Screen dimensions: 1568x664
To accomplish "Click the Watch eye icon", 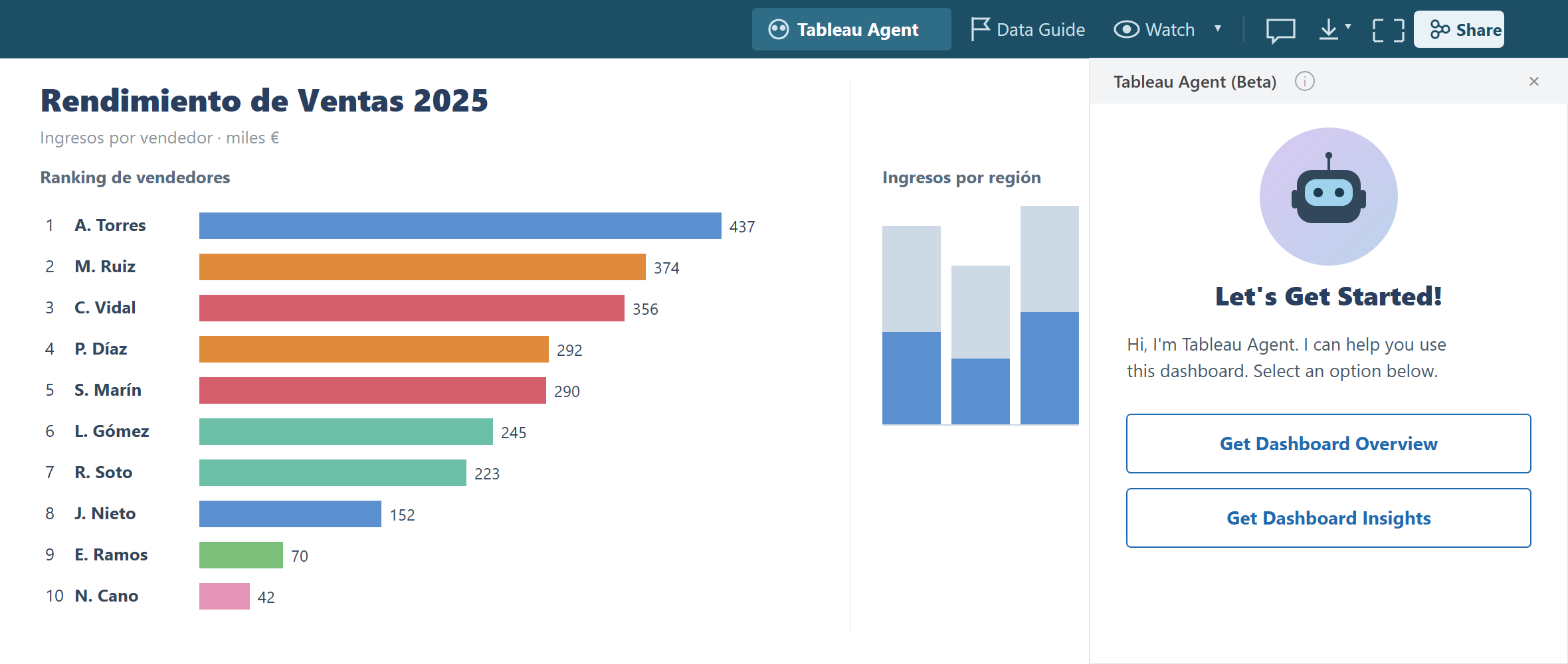I will (x=1127, y=29).
